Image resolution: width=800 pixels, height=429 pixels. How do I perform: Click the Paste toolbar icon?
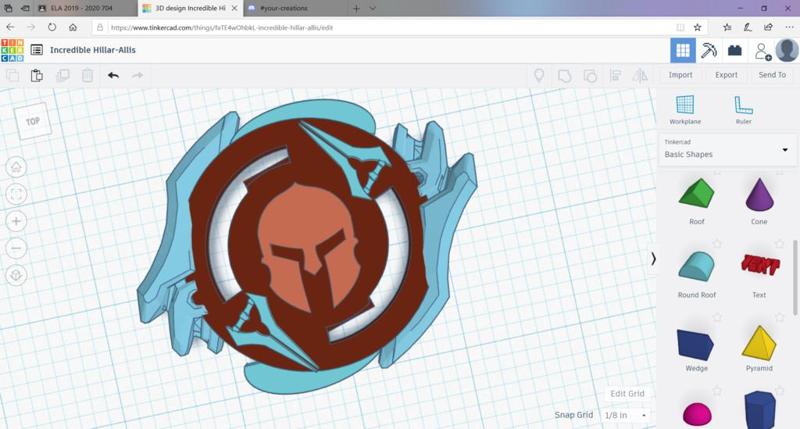37,75
